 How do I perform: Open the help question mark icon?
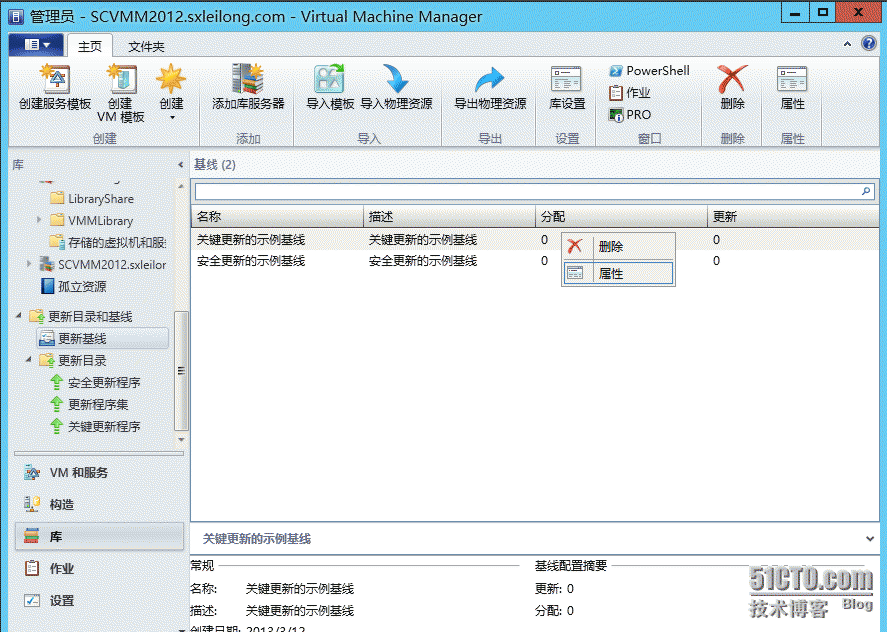tap(868, 43)
